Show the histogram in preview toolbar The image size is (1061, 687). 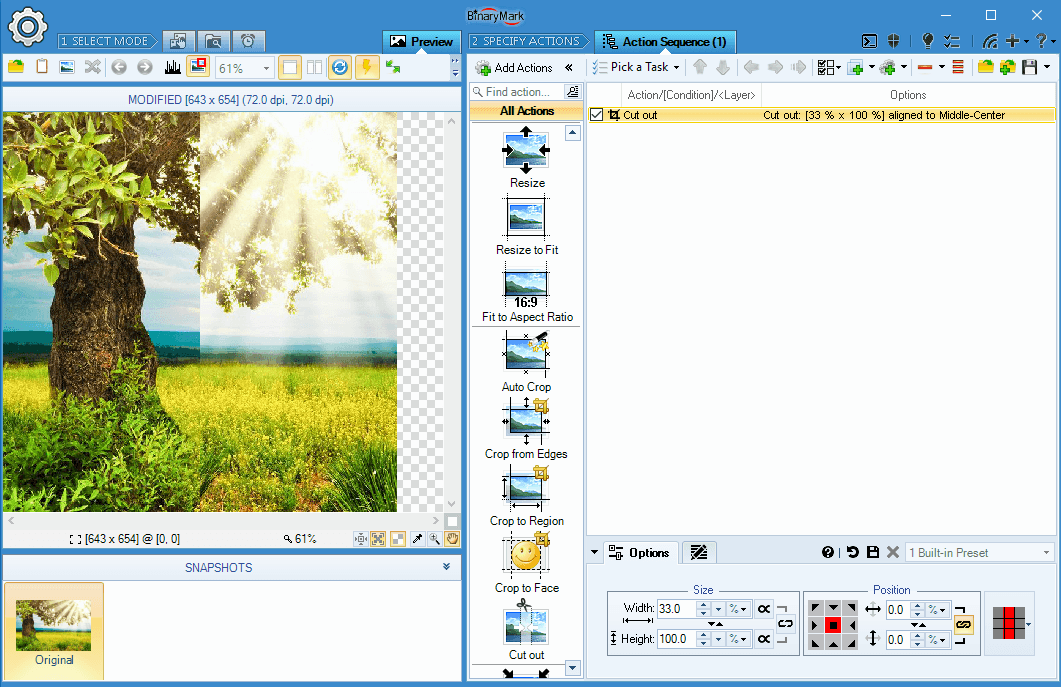[x=172, y=67]
